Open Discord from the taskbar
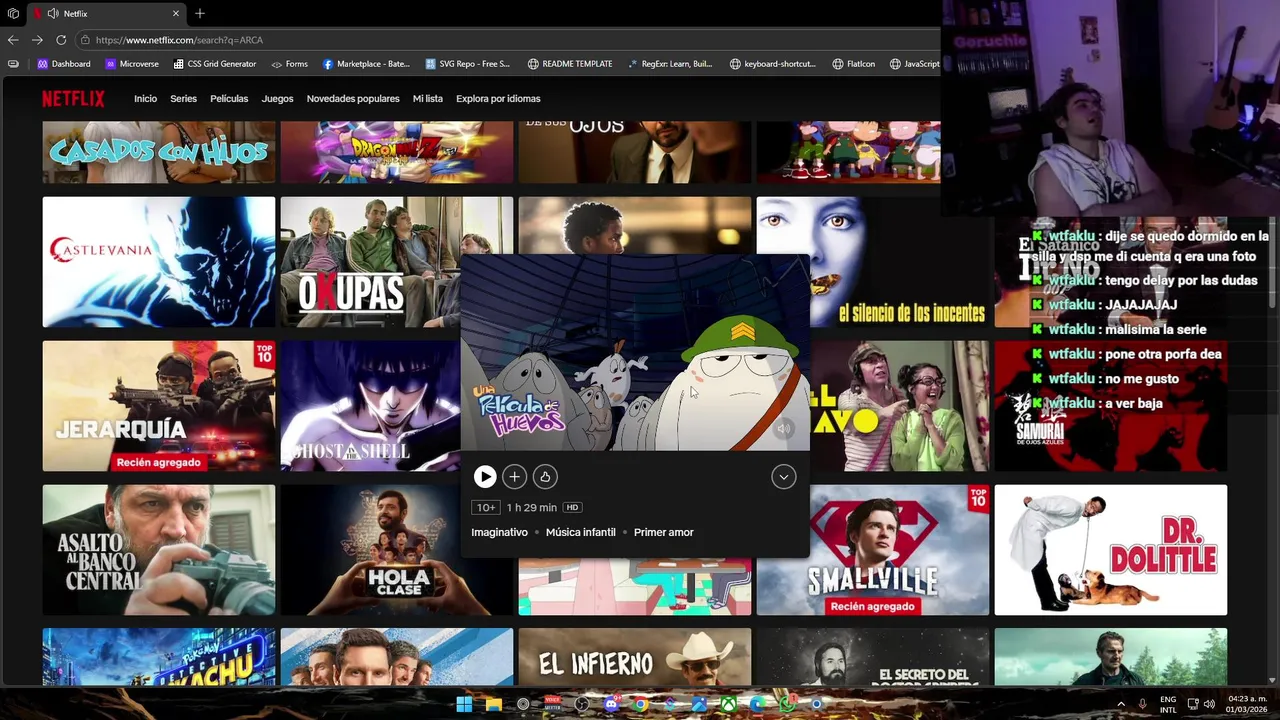1280x720 pixels. pos(611,704)
